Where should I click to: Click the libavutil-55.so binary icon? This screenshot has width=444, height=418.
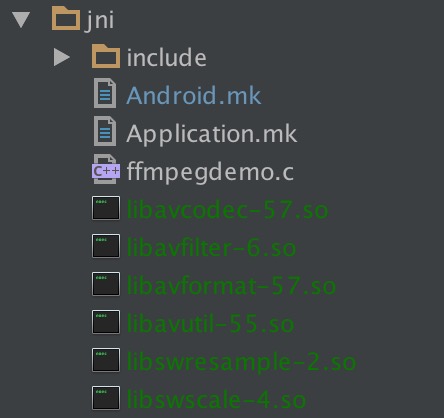pos(106,322)
